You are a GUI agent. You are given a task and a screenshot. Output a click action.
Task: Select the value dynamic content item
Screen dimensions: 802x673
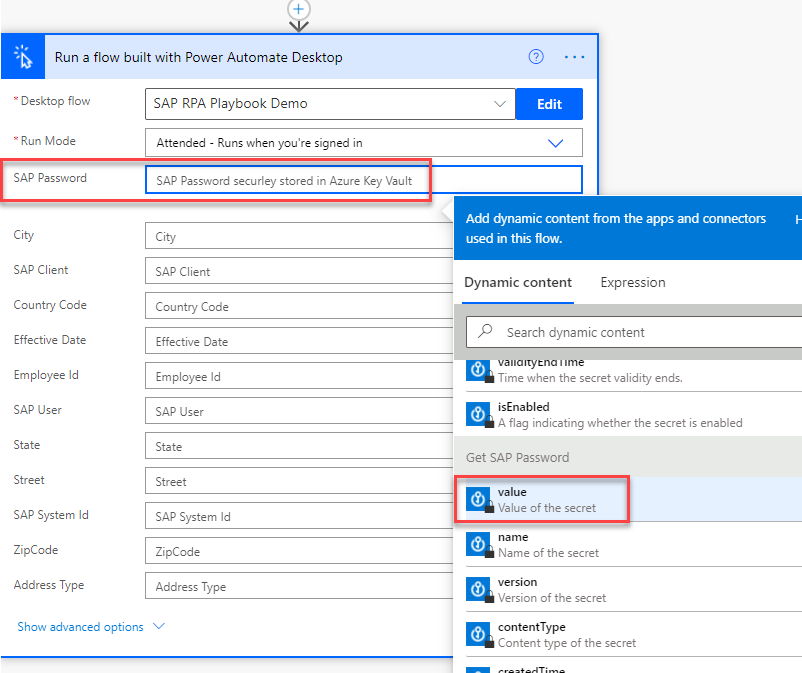pyautogui.click(x=628, y=499)
